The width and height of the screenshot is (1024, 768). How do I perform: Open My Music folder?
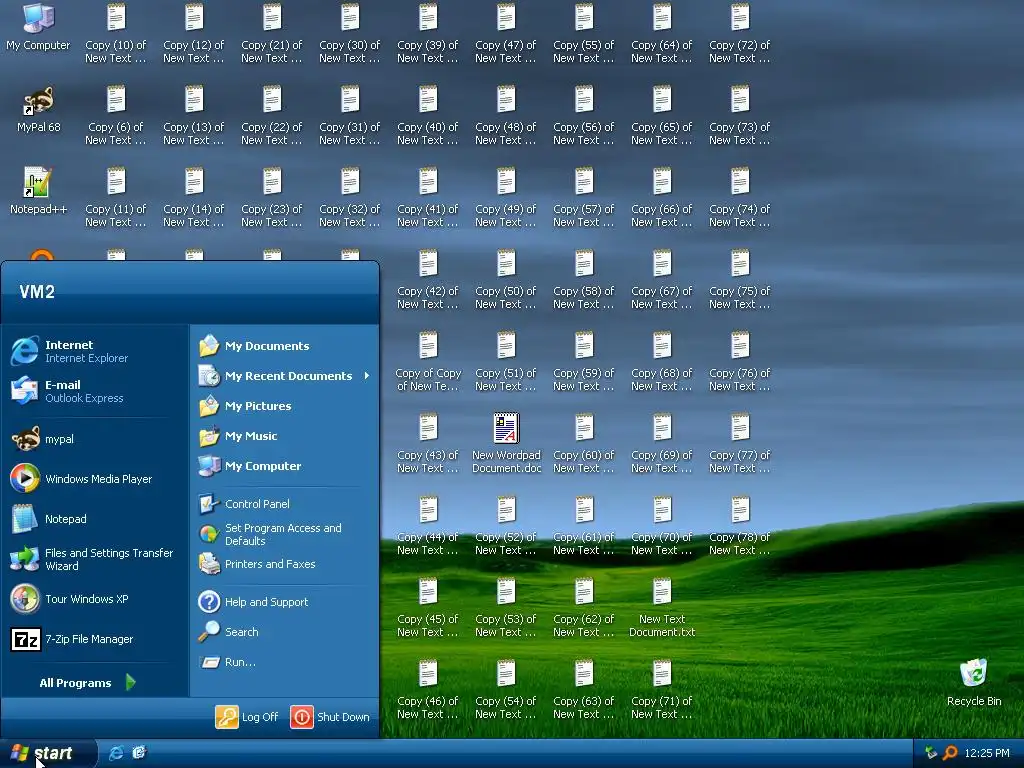(285, 436)
